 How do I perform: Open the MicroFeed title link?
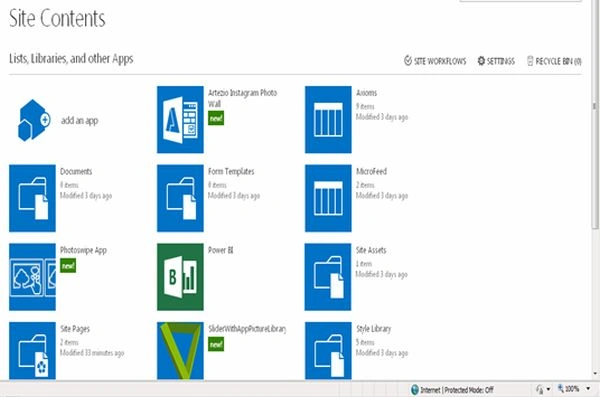coord(371,172)
